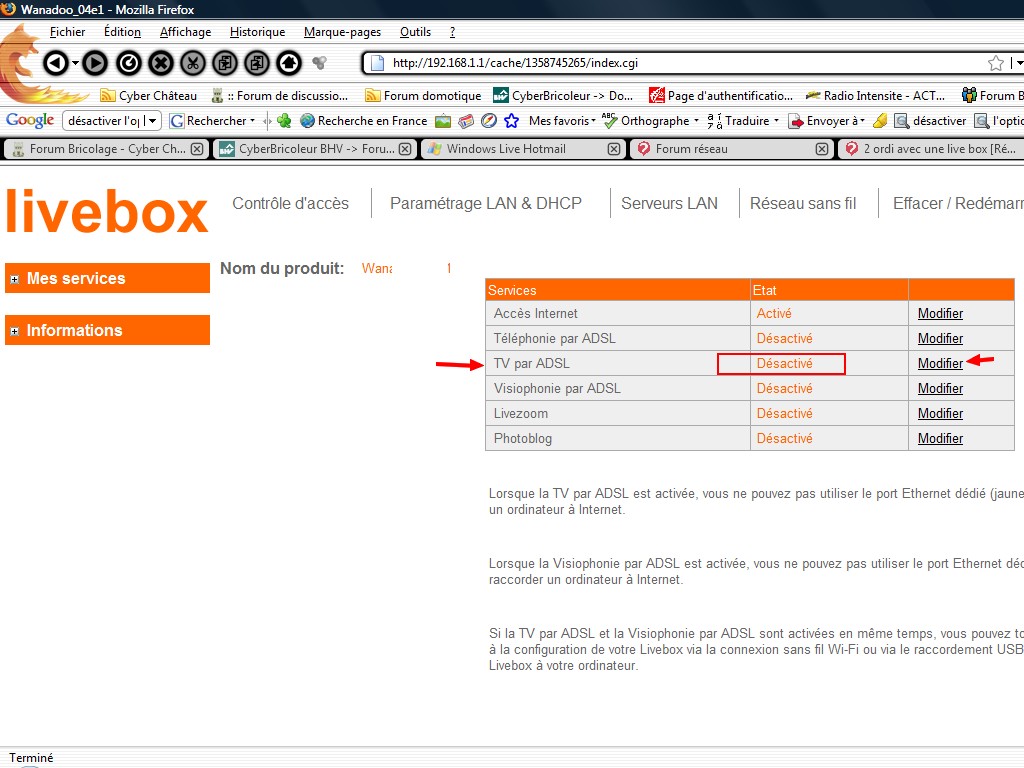Click the Cut scissors toolbar button
Screen dimensions: 1024x768
[x=193, y=63]
